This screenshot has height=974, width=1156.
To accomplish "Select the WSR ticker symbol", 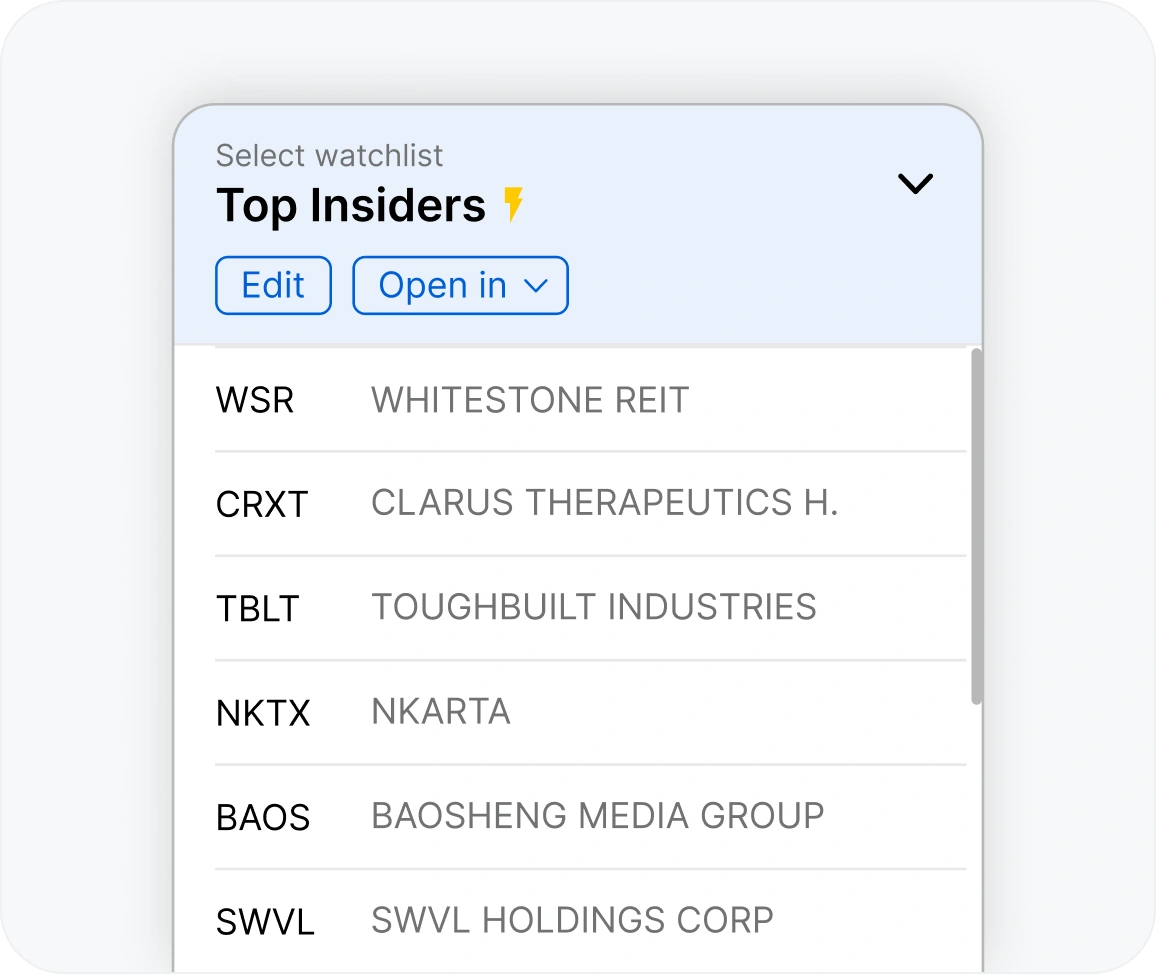I will point(255,401).
